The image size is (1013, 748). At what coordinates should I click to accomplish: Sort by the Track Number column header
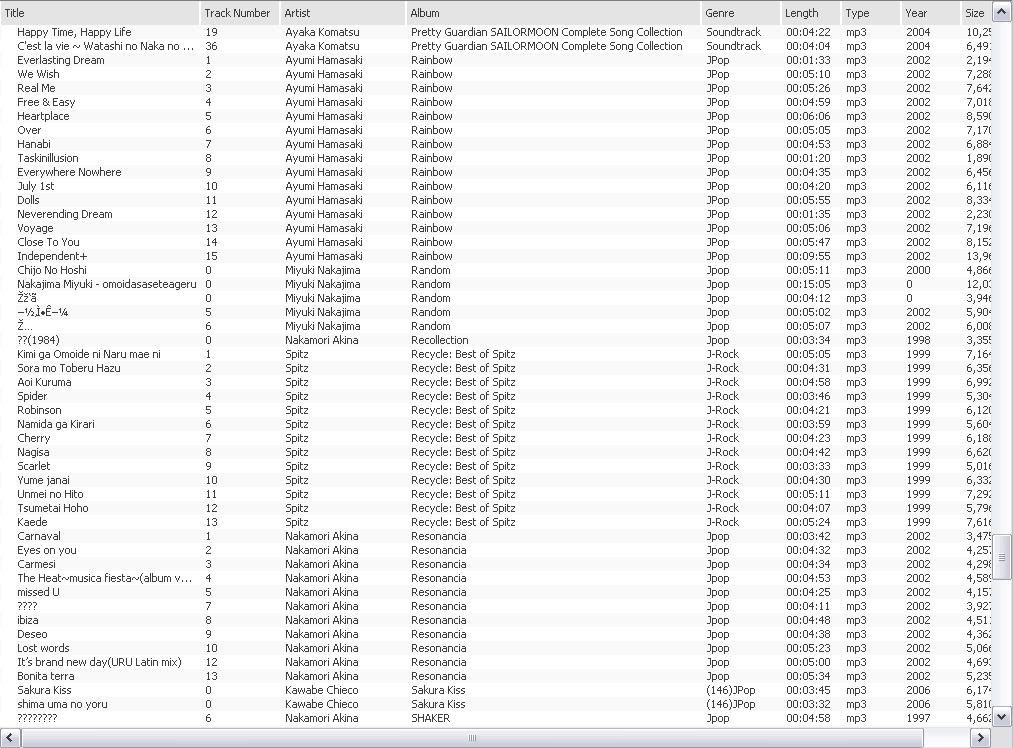[239, 13]
